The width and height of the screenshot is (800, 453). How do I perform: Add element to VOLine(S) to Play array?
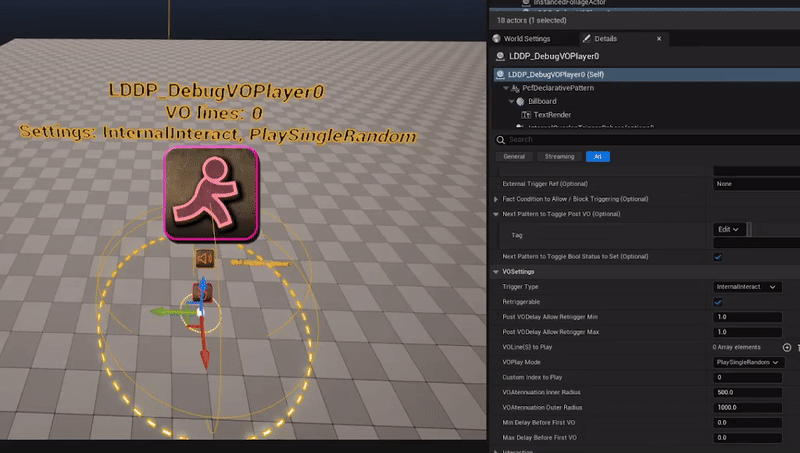pyautogui.click(x=787, y=347)
